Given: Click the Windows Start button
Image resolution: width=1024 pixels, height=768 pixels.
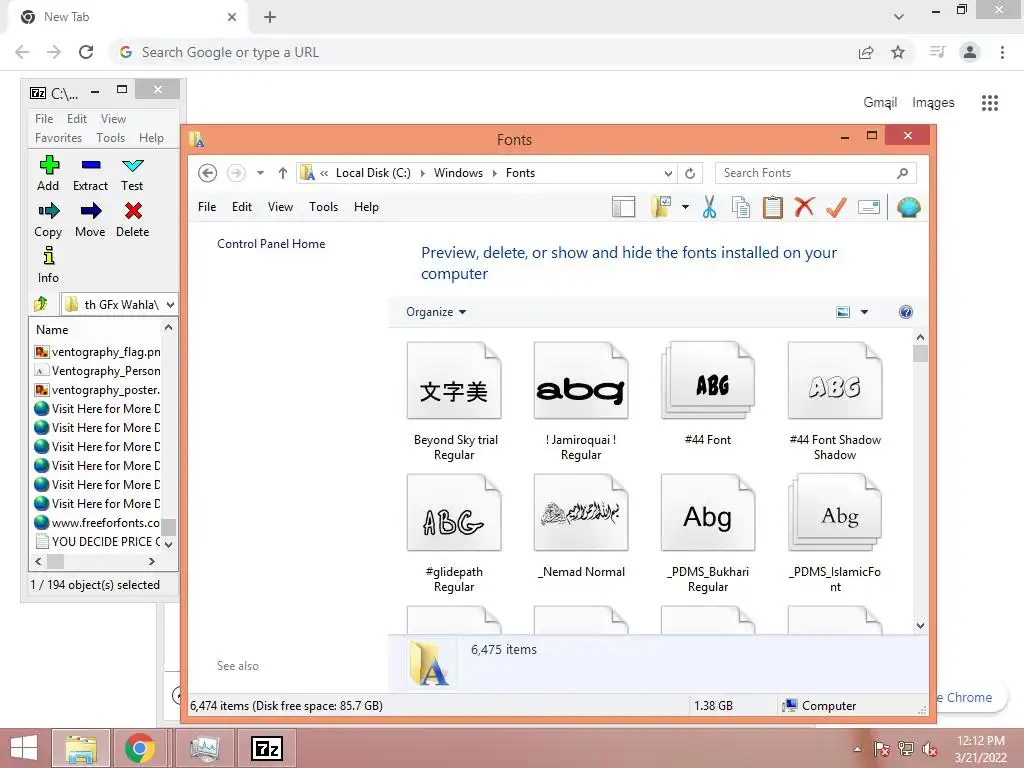Looking at the screenshot, I should pos(24,748).
